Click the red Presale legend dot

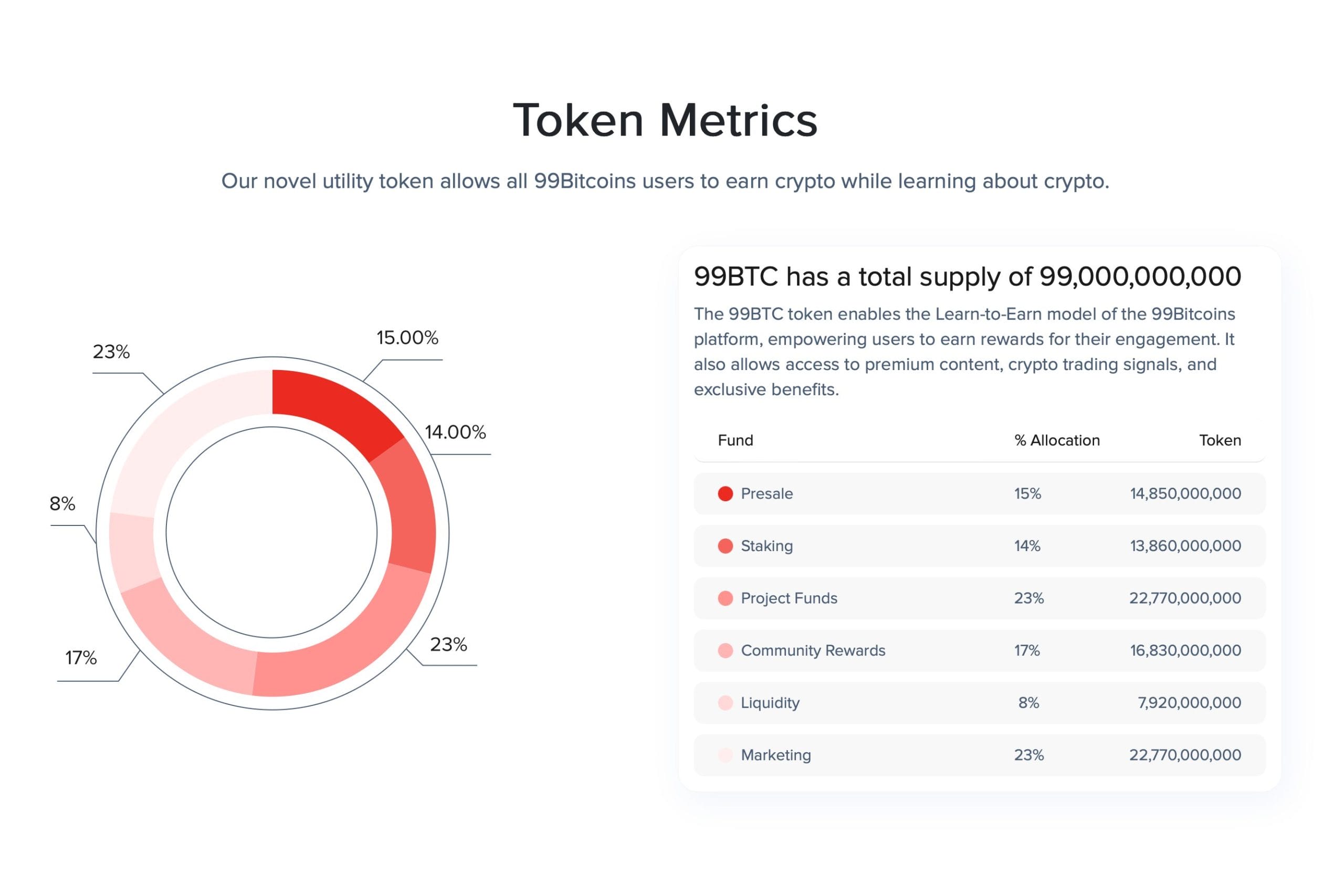tap(725, 494)
